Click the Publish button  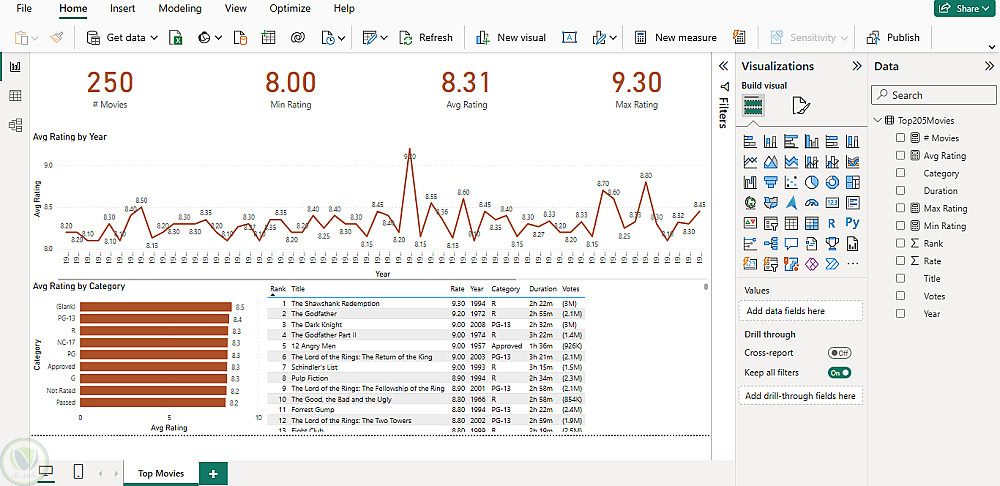893,38
